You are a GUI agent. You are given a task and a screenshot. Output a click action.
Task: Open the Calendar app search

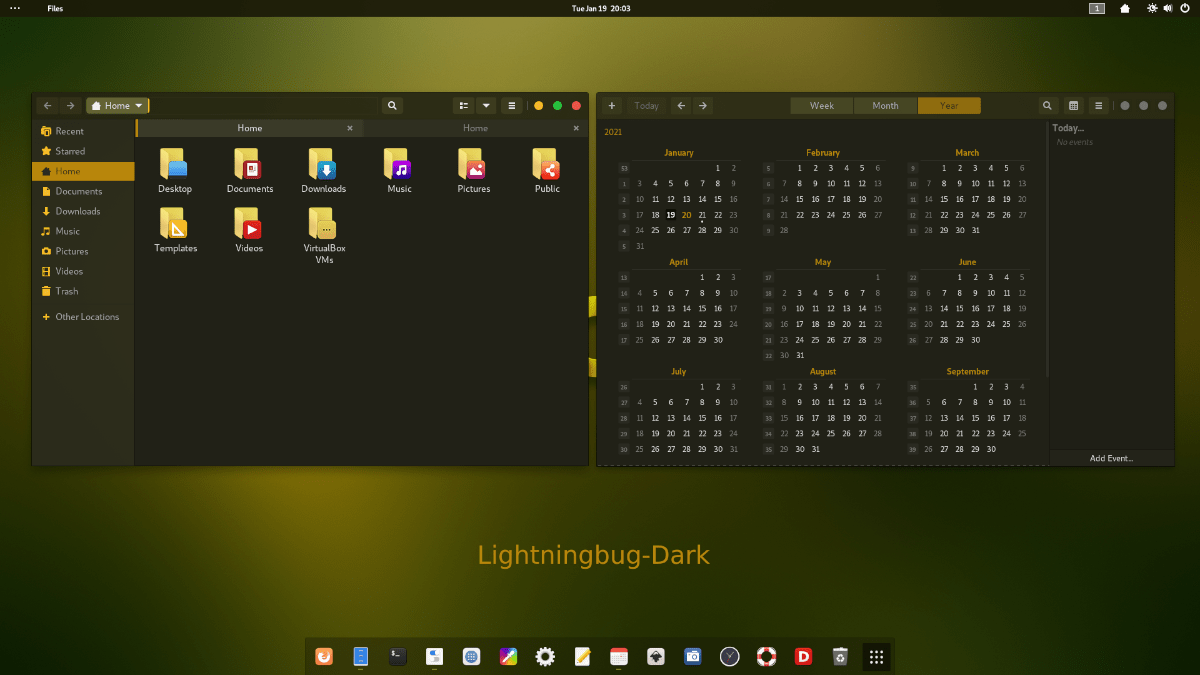[x=1046, y=105]
